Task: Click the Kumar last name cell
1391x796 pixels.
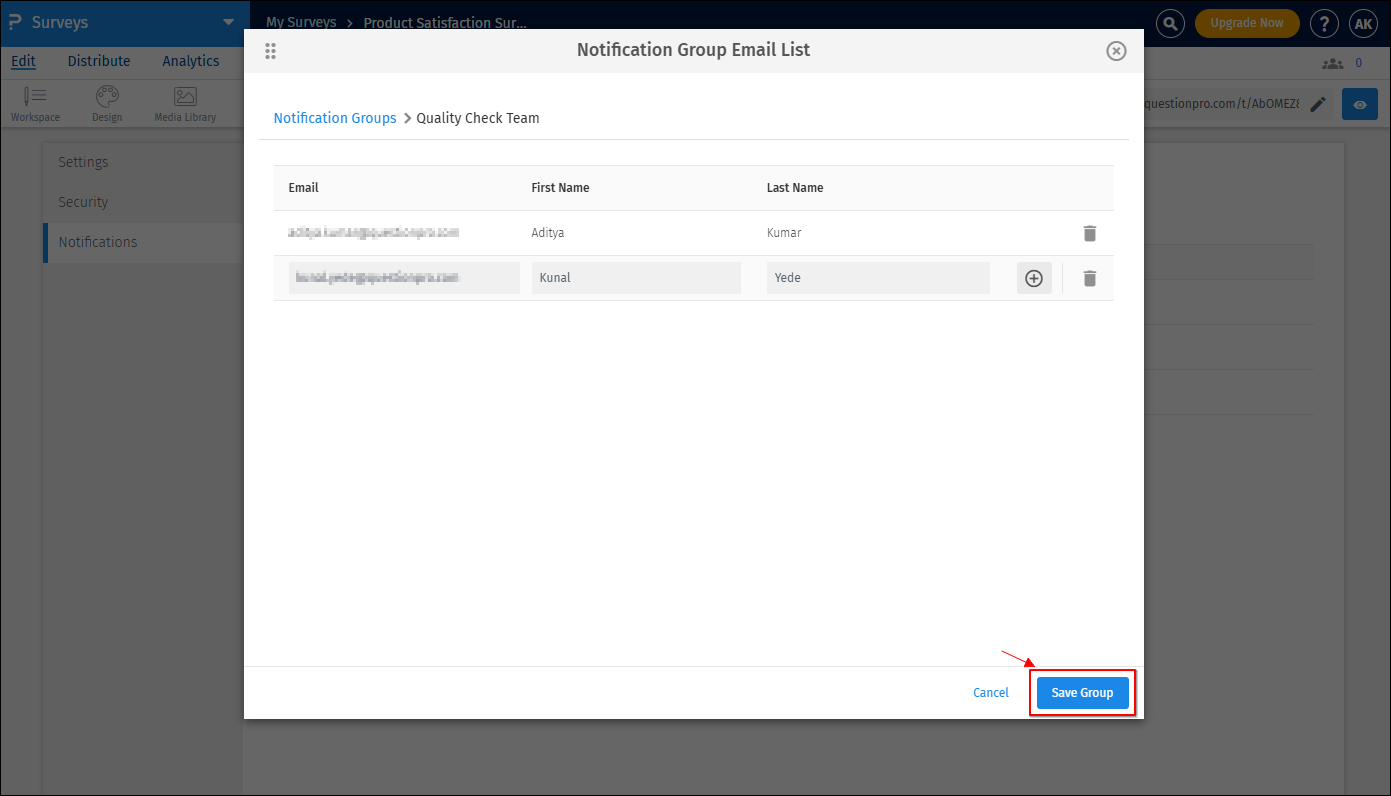Action: pyautogui.click(x=784, y=233)
